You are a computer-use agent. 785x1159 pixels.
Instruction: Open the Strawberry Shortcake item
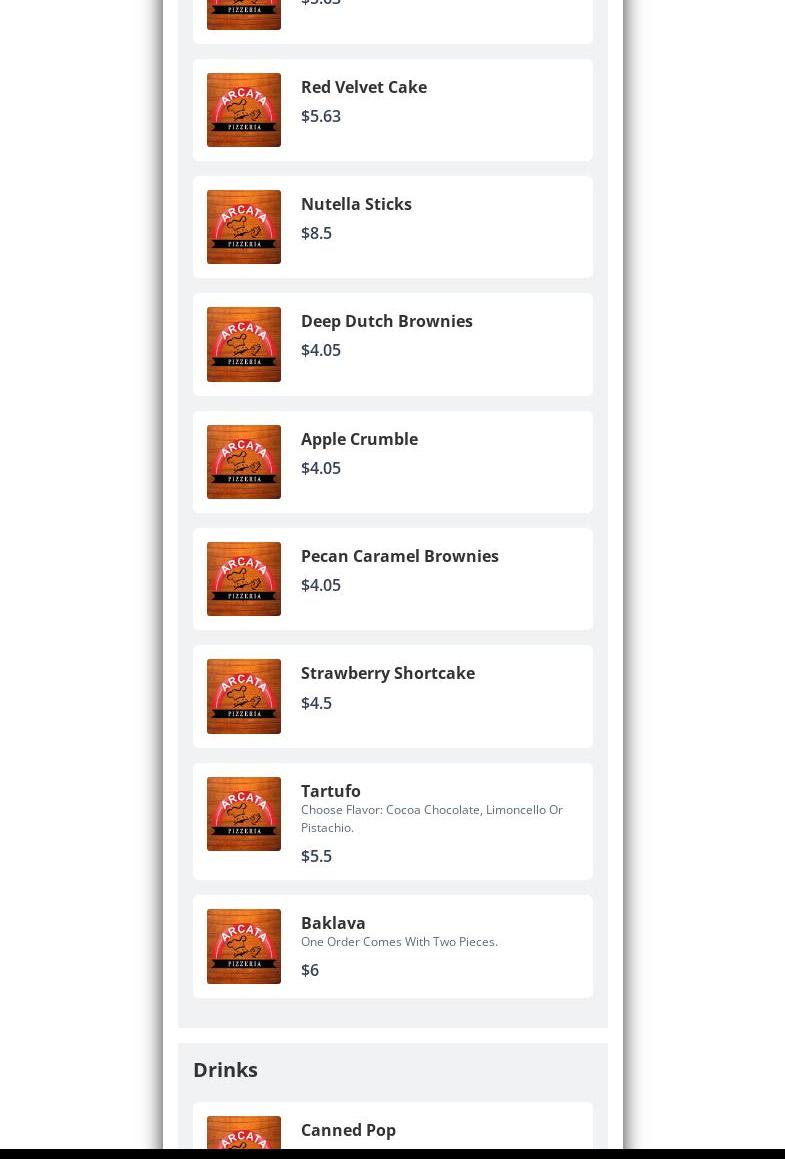coord(392,696)
